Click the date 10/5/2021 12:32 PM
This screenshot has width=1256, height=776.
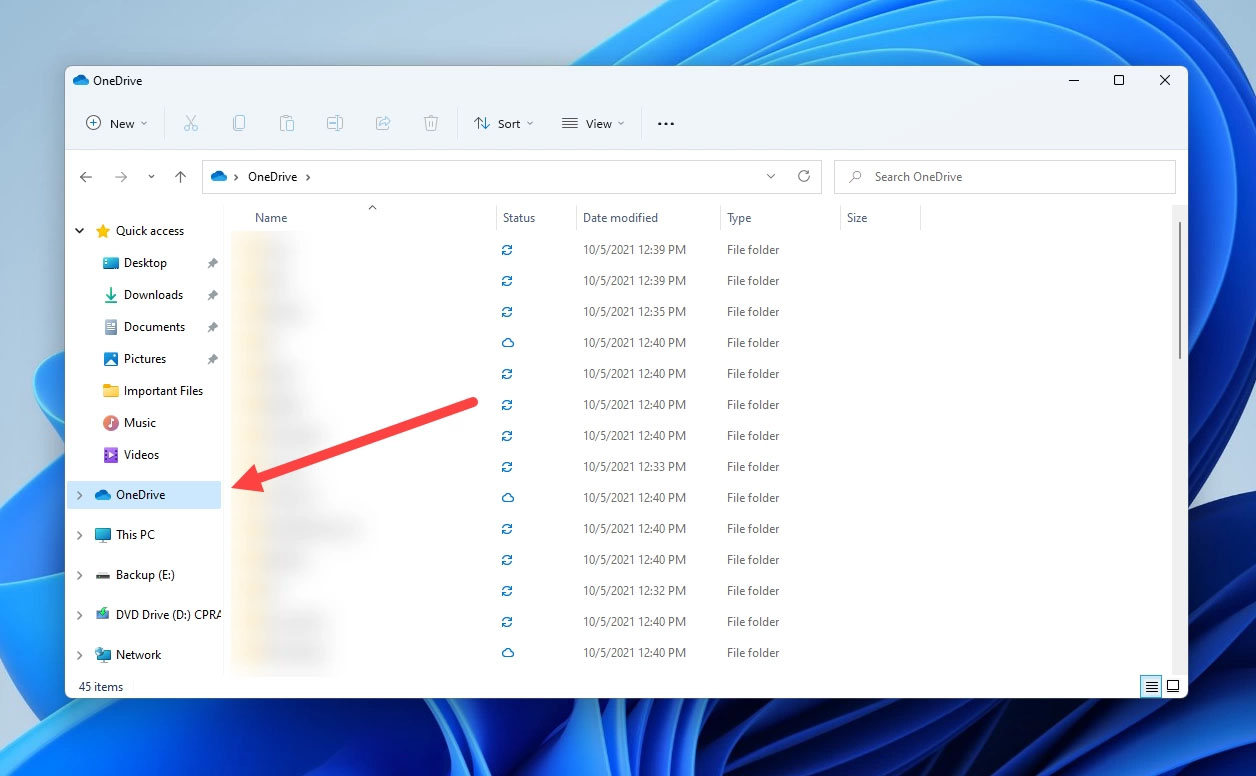click(634, 591)
